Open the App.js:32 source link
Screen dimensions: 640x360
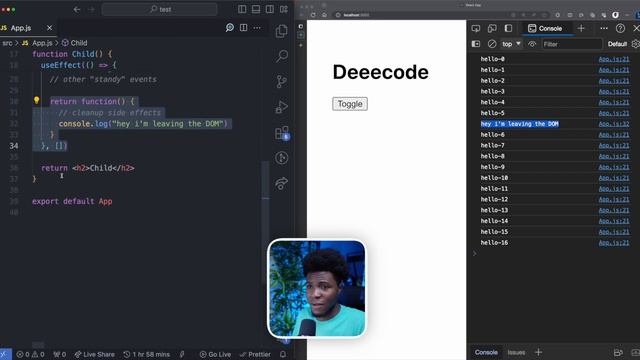coord(614,124)
